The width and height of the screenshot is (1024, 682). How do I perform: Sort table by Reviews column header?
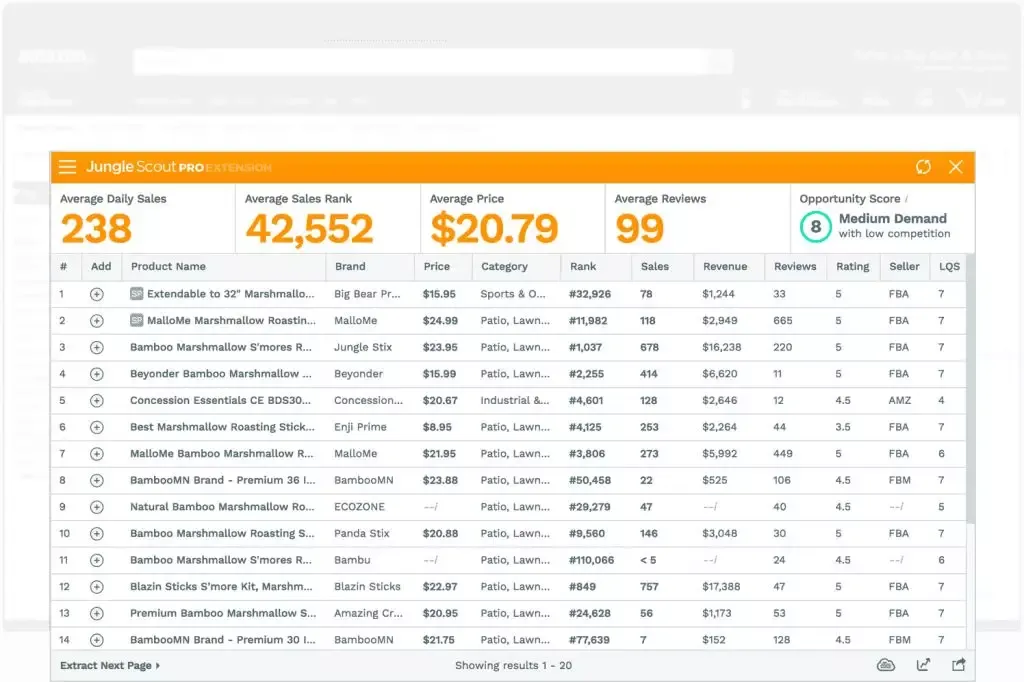click(x=795, y=267)
